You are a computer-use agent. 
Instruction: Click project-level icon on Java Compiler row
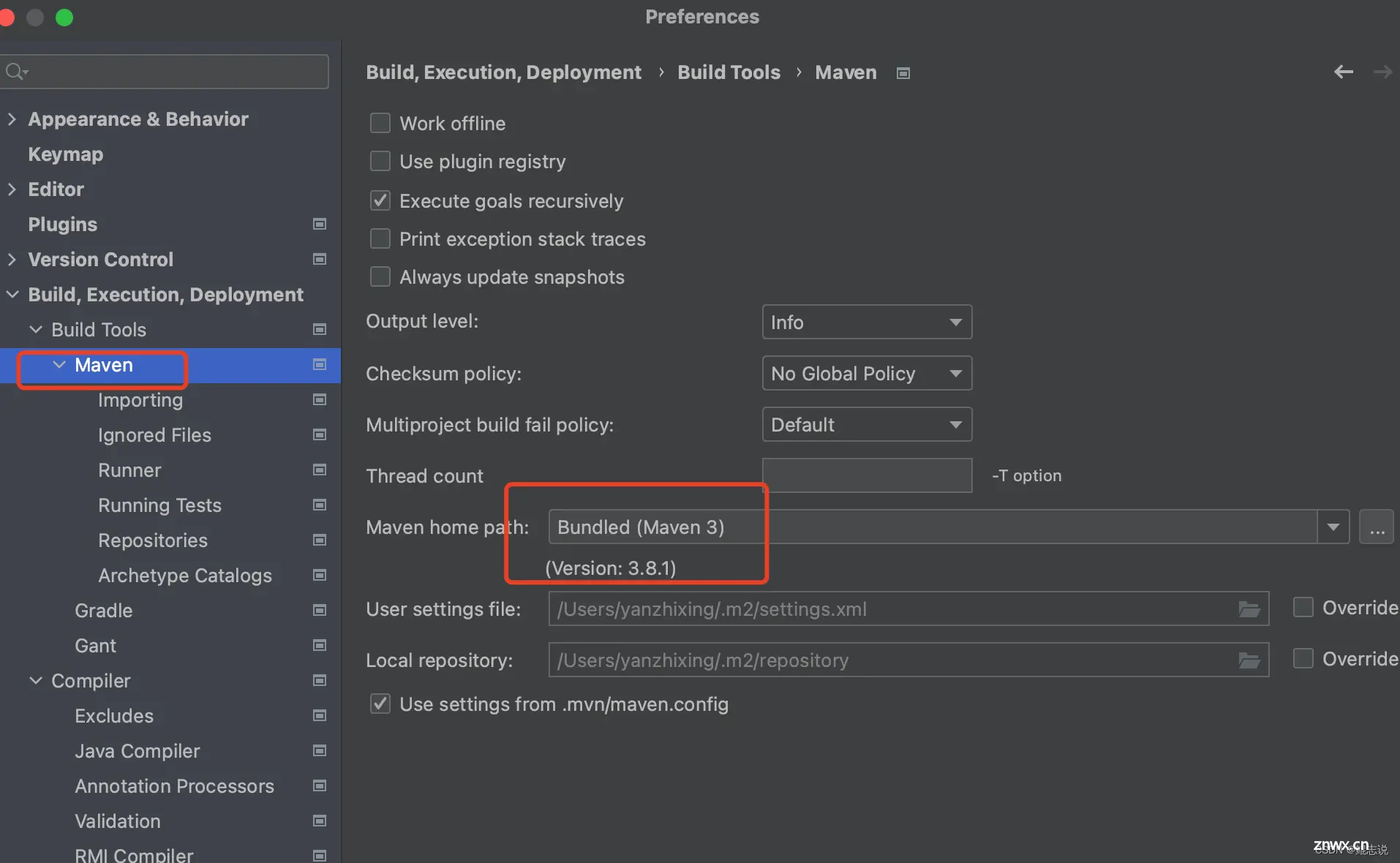320,750
